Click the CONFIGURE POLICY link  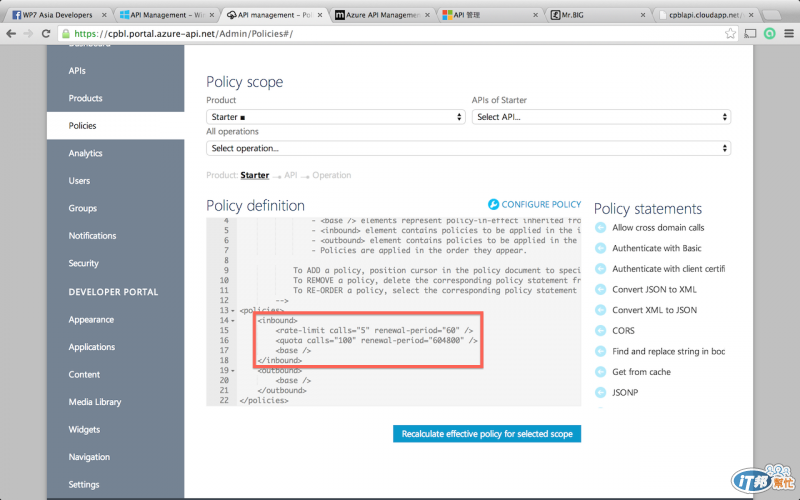(541, 204)
